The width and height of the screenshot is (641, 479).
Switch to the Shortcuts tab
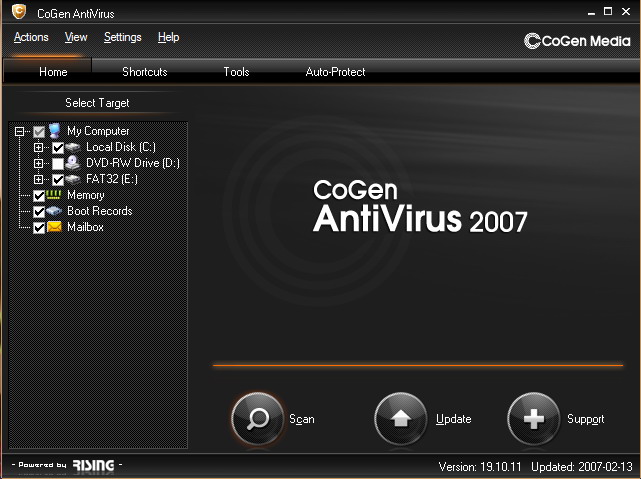click(x=145, y=72)
